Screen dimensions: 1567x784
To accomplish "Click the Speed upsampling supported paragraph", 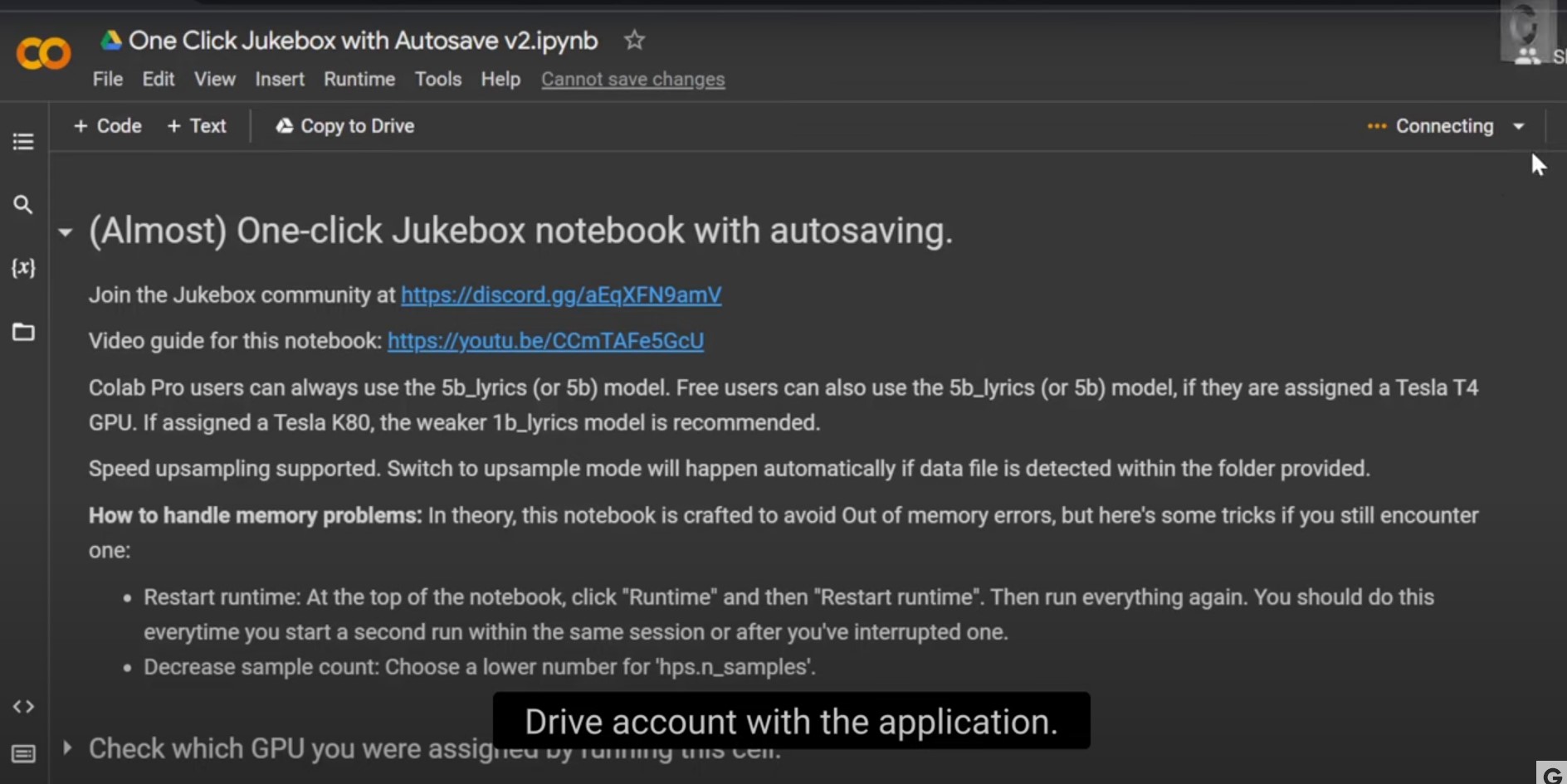I will coord(729,469).
